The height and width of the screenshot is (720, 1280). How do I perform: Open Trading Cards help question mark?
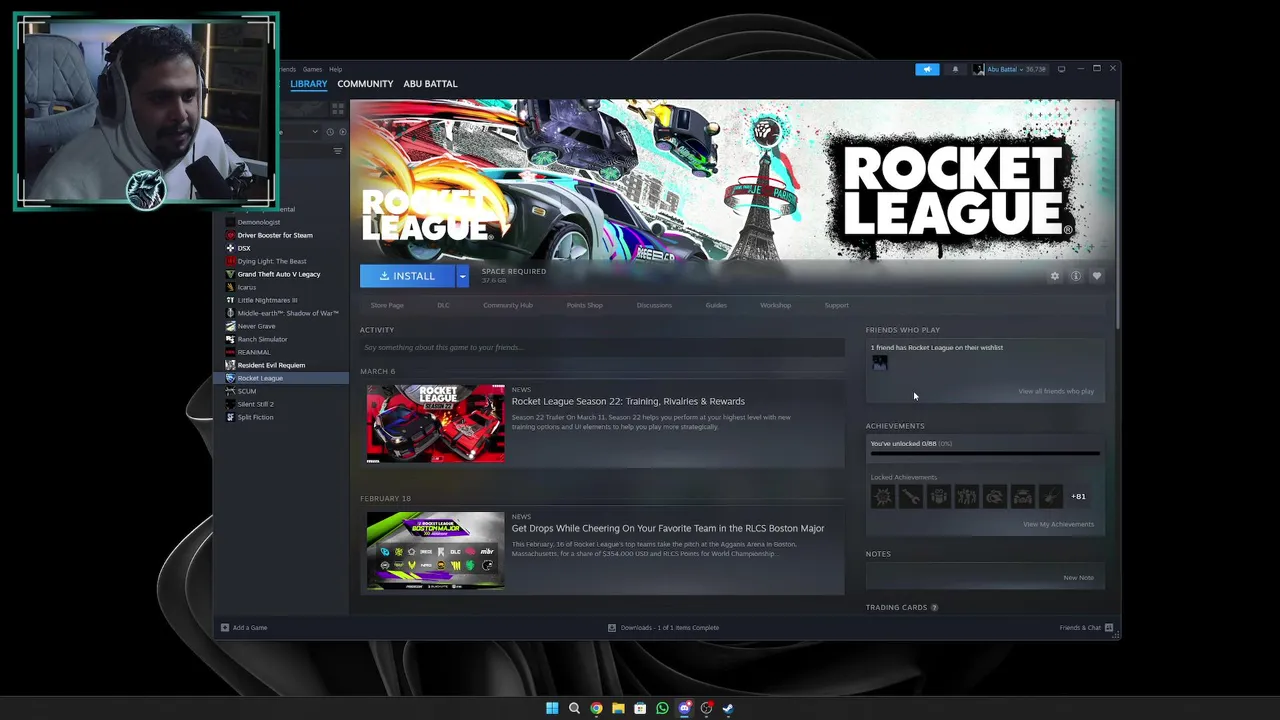[x=935, y=607]
